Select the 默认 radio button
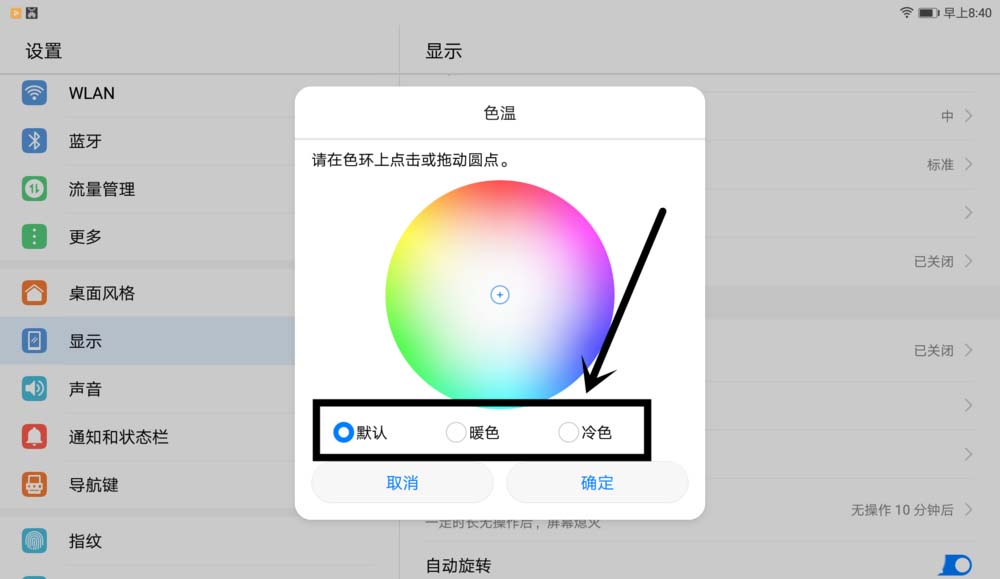1000x579 pixels. pyautogui.click(x=344, y=432)
